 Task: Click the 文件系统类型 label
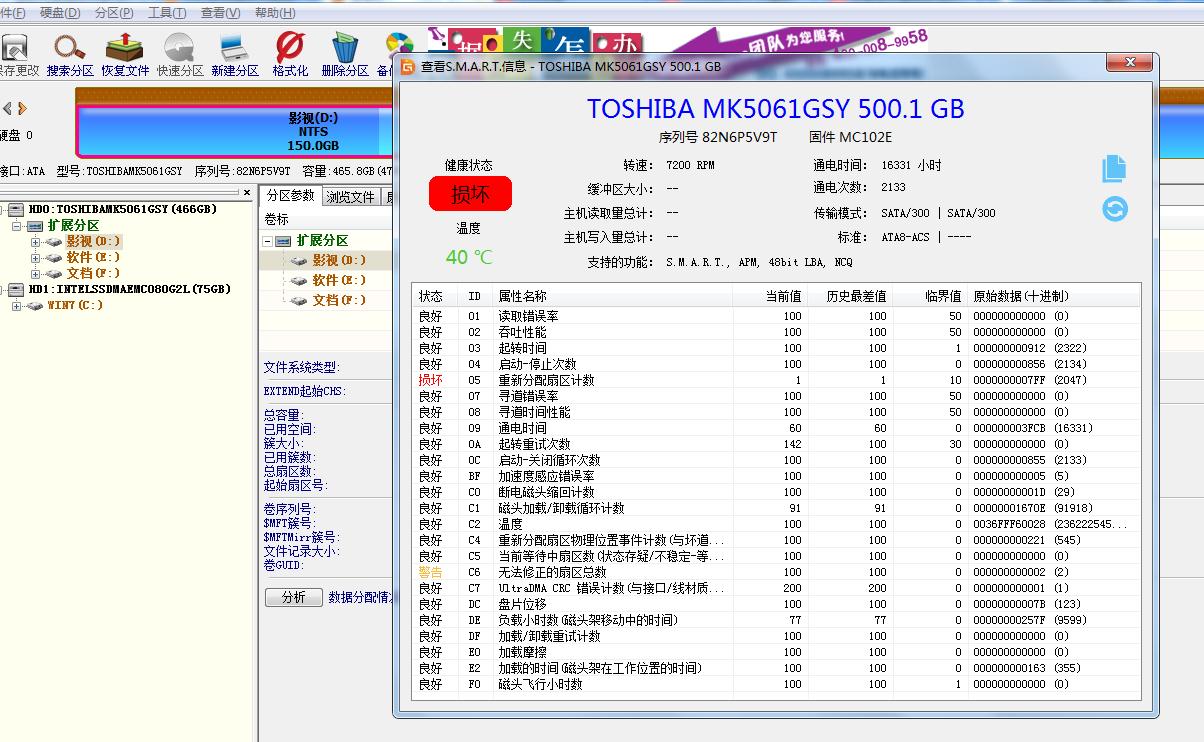point(301,368)
